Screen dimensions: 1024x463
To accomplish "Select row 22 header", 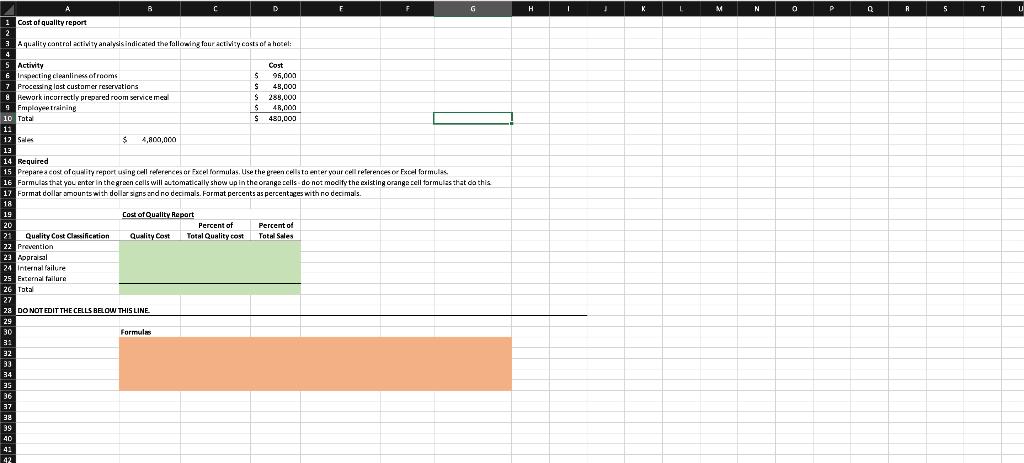I will click(x=7, y=246).
